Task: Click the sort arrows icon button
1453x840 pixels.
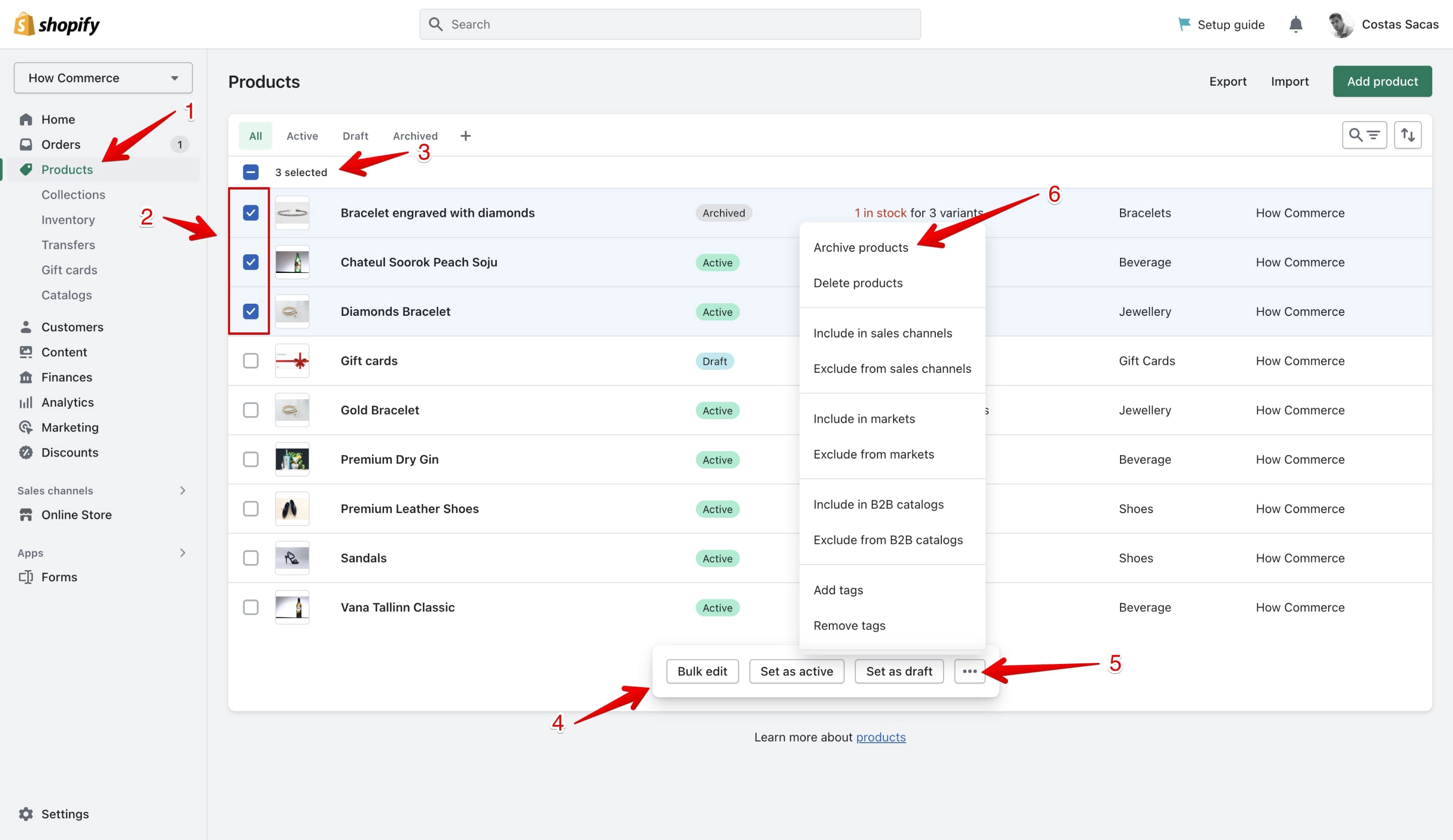Action: pos(1408,136)
